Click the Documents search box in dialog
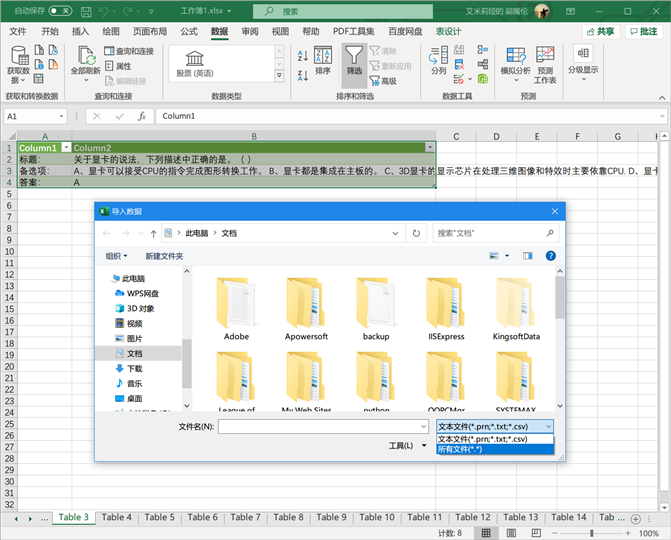 click(x=496, y=233)
